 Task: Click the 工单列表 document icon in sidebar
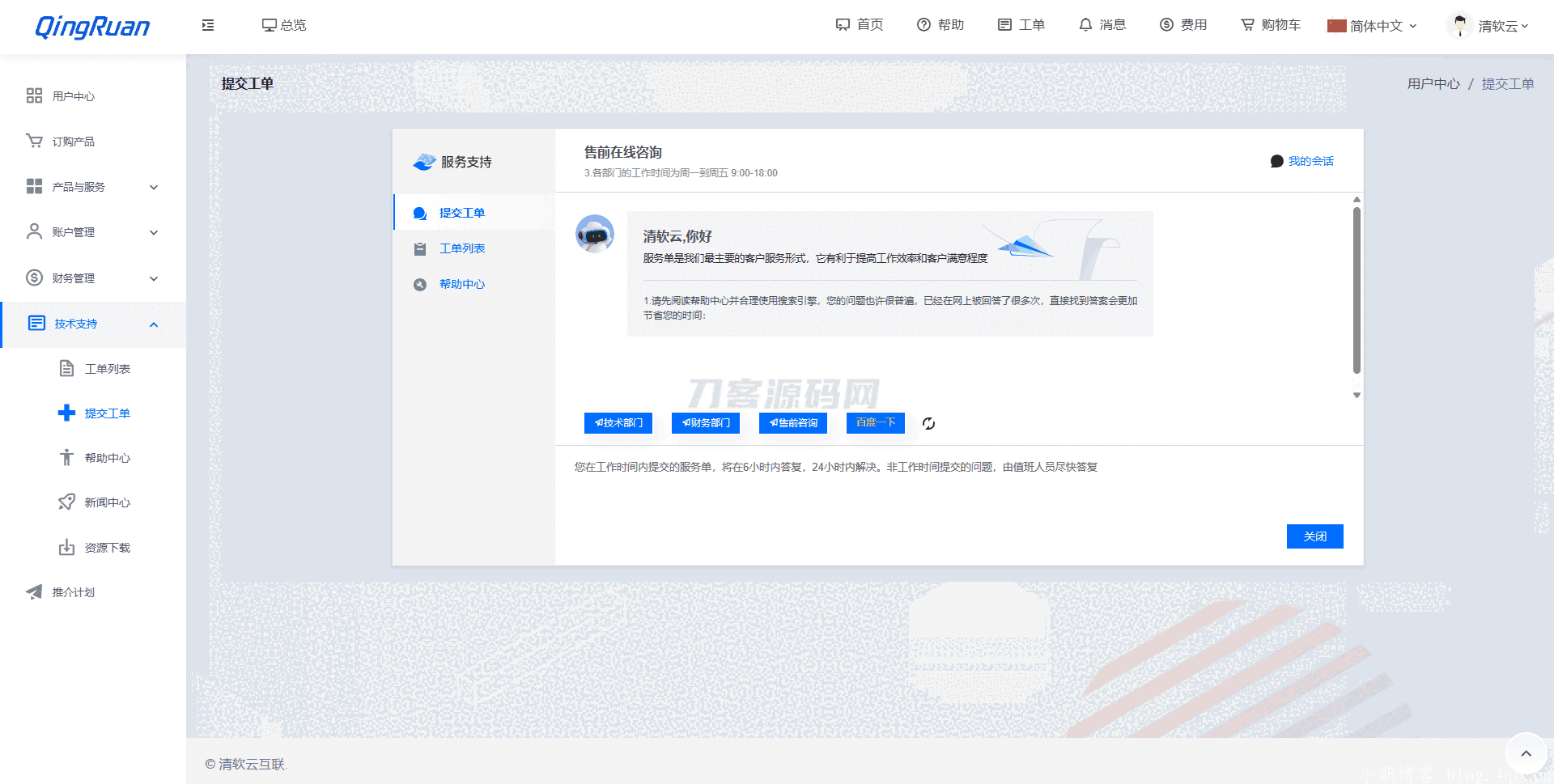pyautogui.click(x=66, y=368)
